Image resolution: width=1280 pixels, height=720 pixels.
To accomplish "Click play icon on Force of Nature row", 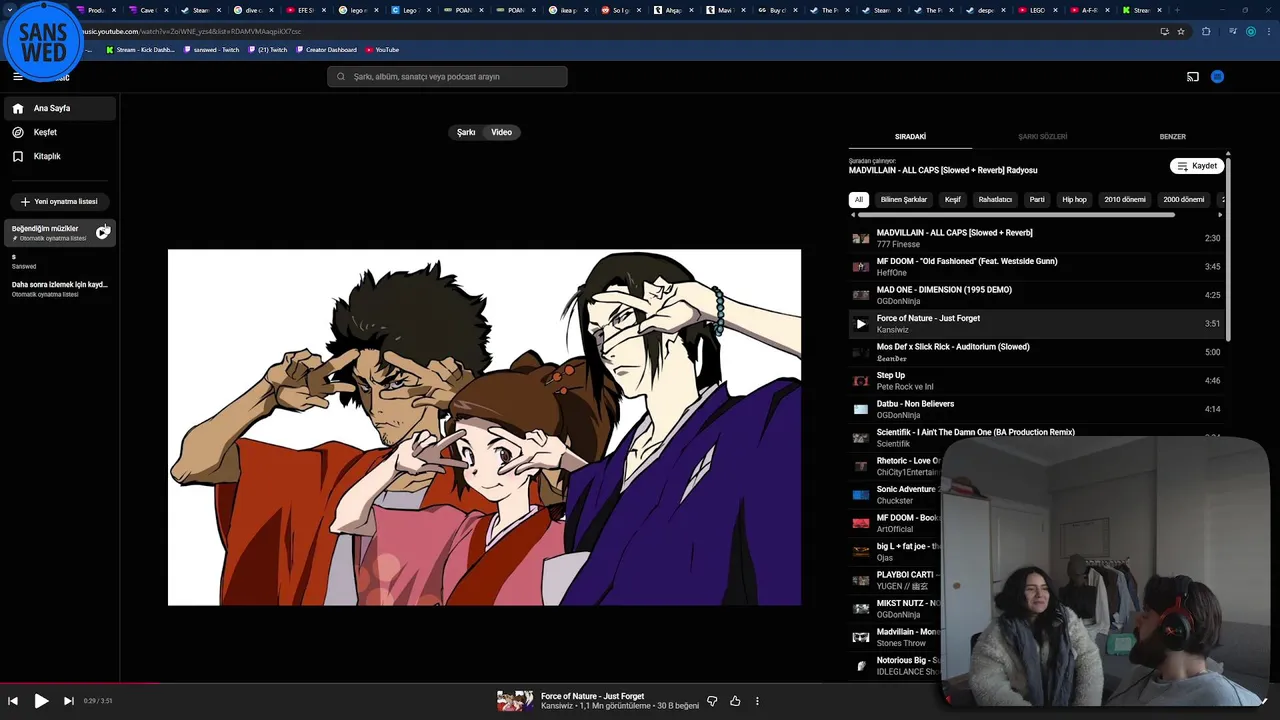I will pyautogui.click(x=861, y=324).
